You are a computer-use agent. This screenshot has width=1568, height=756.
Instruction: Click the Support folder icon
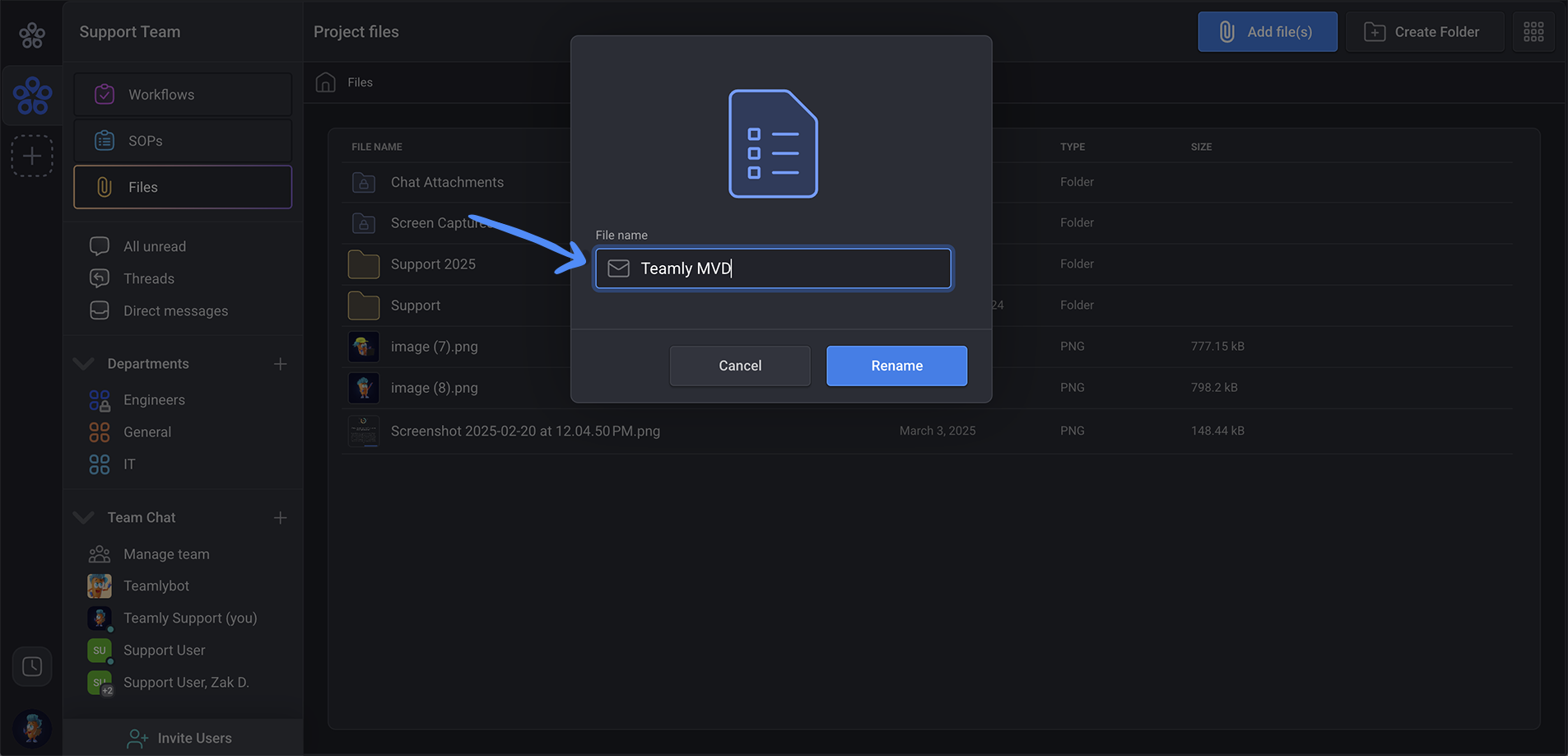(364, 306)
